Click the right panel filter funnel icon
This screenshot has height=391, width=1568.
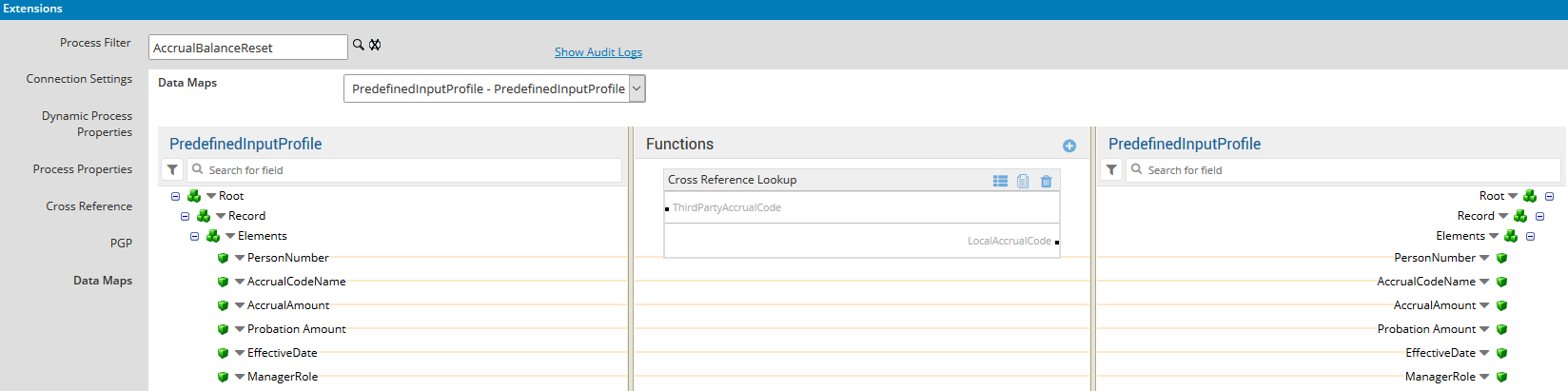(1111, 170)
